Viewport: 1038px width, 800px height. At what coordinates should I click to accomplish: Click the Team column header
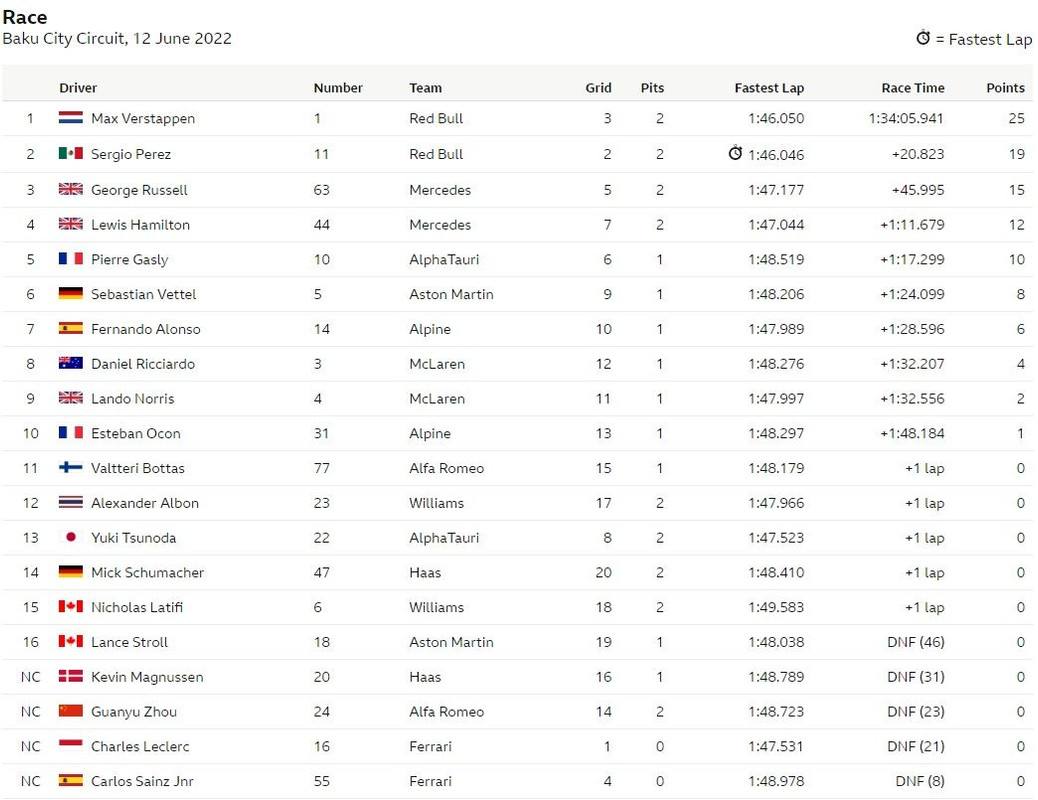425,87
